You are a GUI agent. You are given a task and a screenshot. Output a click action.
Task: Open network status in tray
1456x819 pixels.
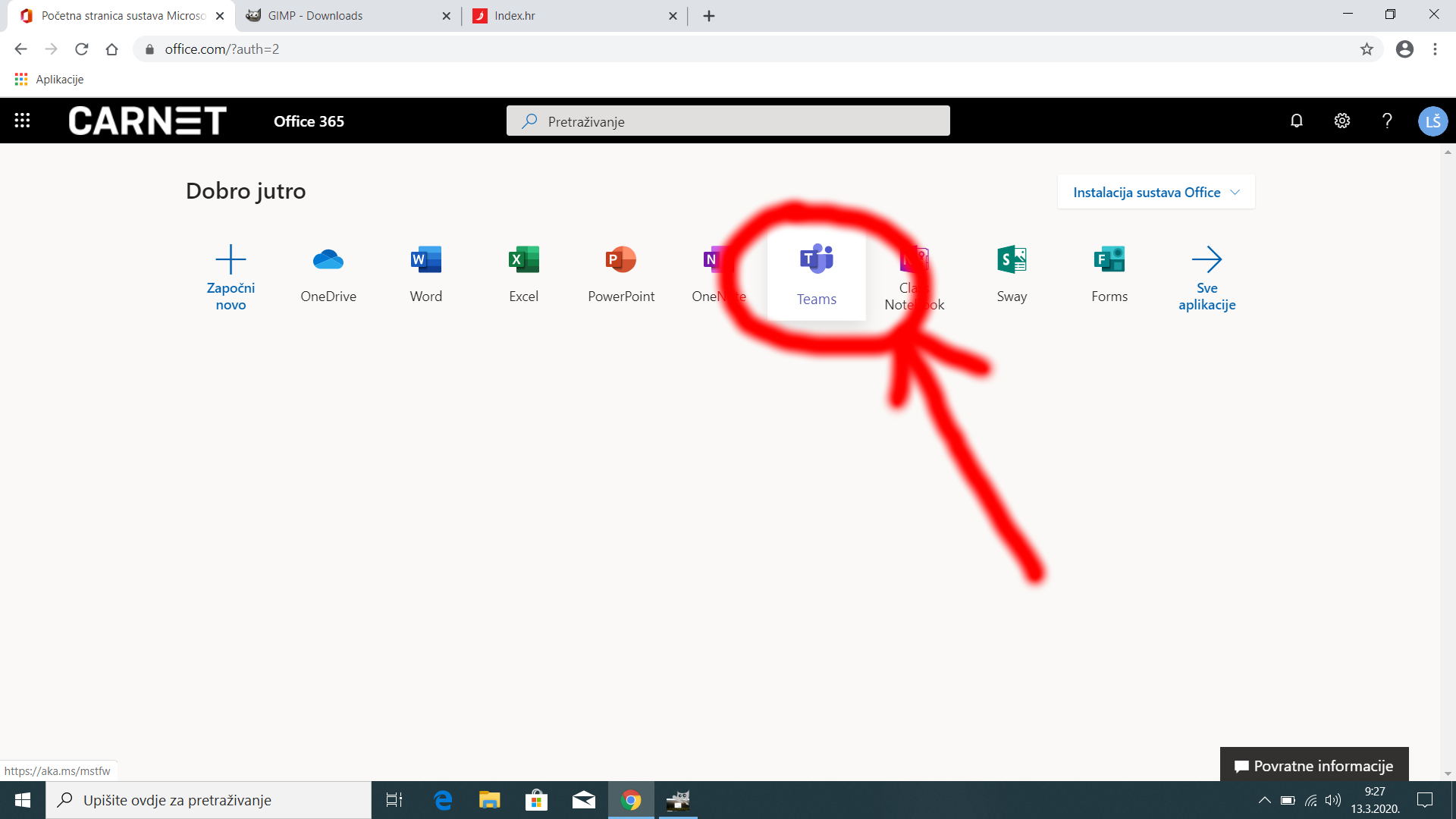[1310, 800]
